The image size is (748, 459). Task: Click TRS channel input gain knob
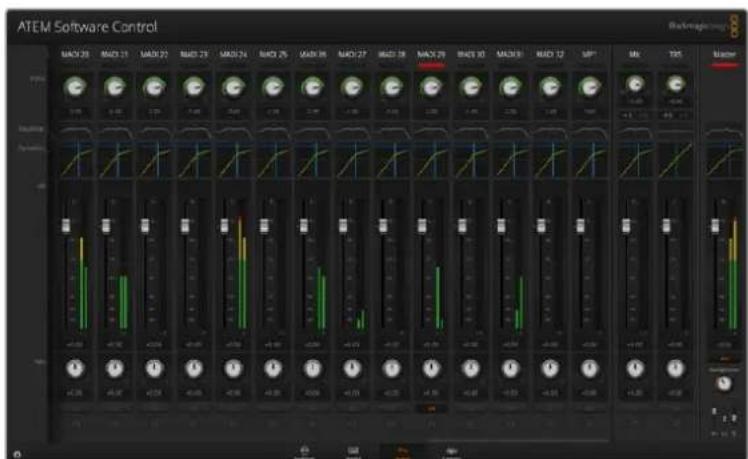(675, 84)
